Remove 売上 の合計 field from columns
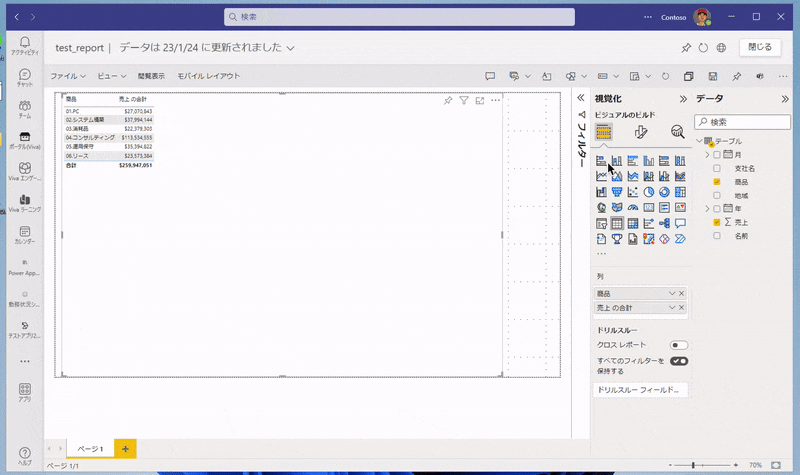 click(682, 308)
